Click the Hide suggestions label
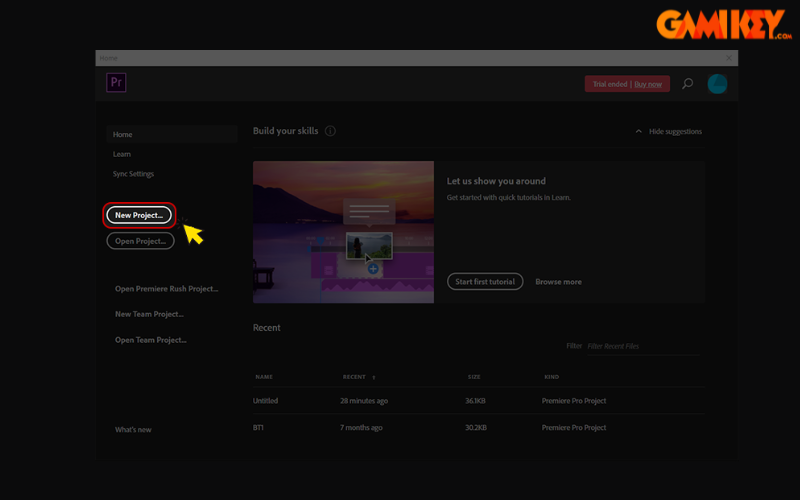The height and width of the screenshot is (500, 800). pyautogui.click(x=675, y=132)
